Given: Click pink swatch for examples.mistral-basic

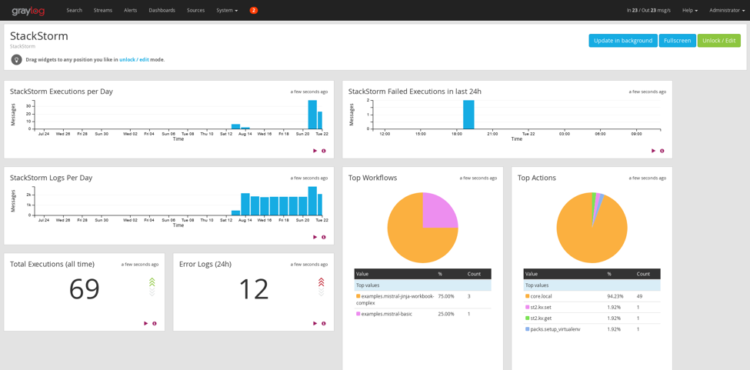Looking at the screenshot, I should [x=358, y=314].
